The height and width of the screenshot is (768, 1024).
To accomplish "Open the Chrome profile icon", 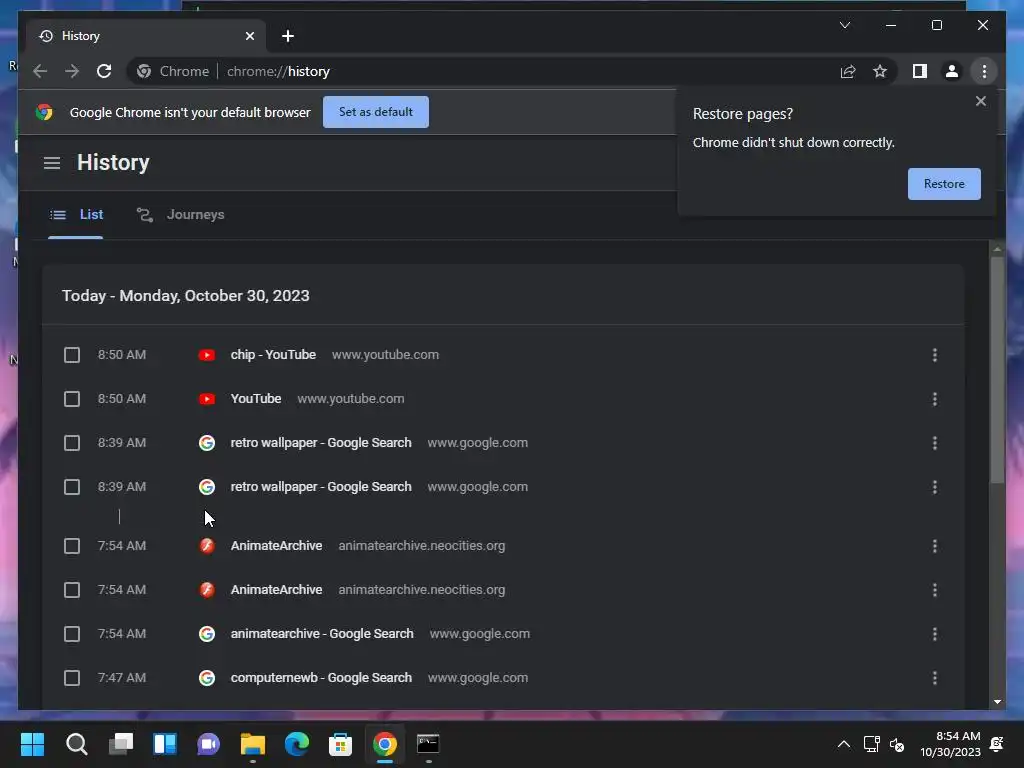I will tap(952, 71).
